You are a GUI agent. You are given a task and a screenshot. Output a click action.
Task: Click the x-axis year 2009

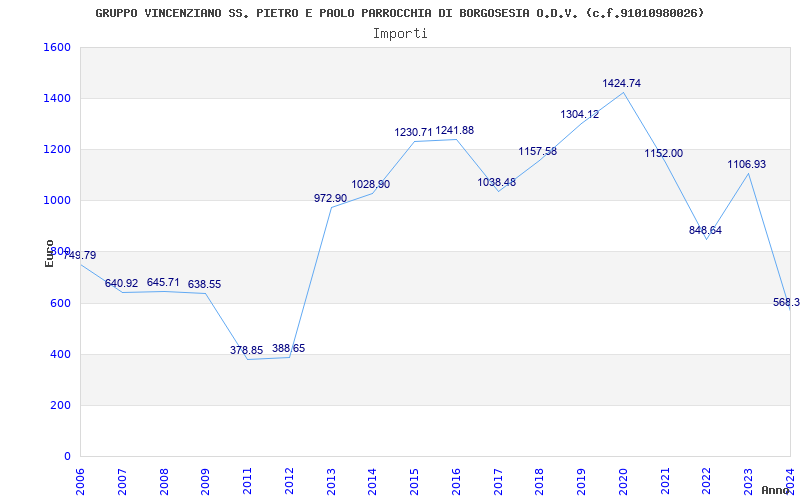tap(206, 481)
